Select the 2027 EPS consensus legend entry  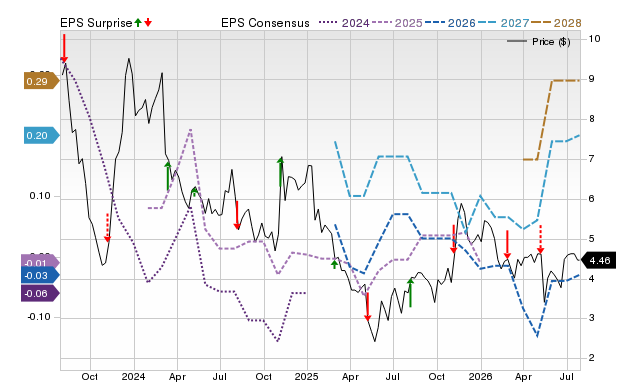point(503,23)
